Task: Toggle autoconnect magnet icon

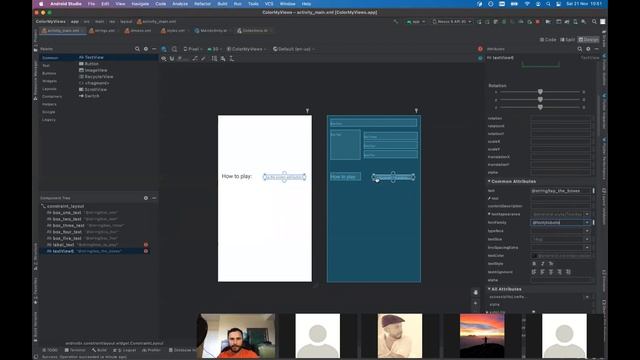Action: (172, 59)
